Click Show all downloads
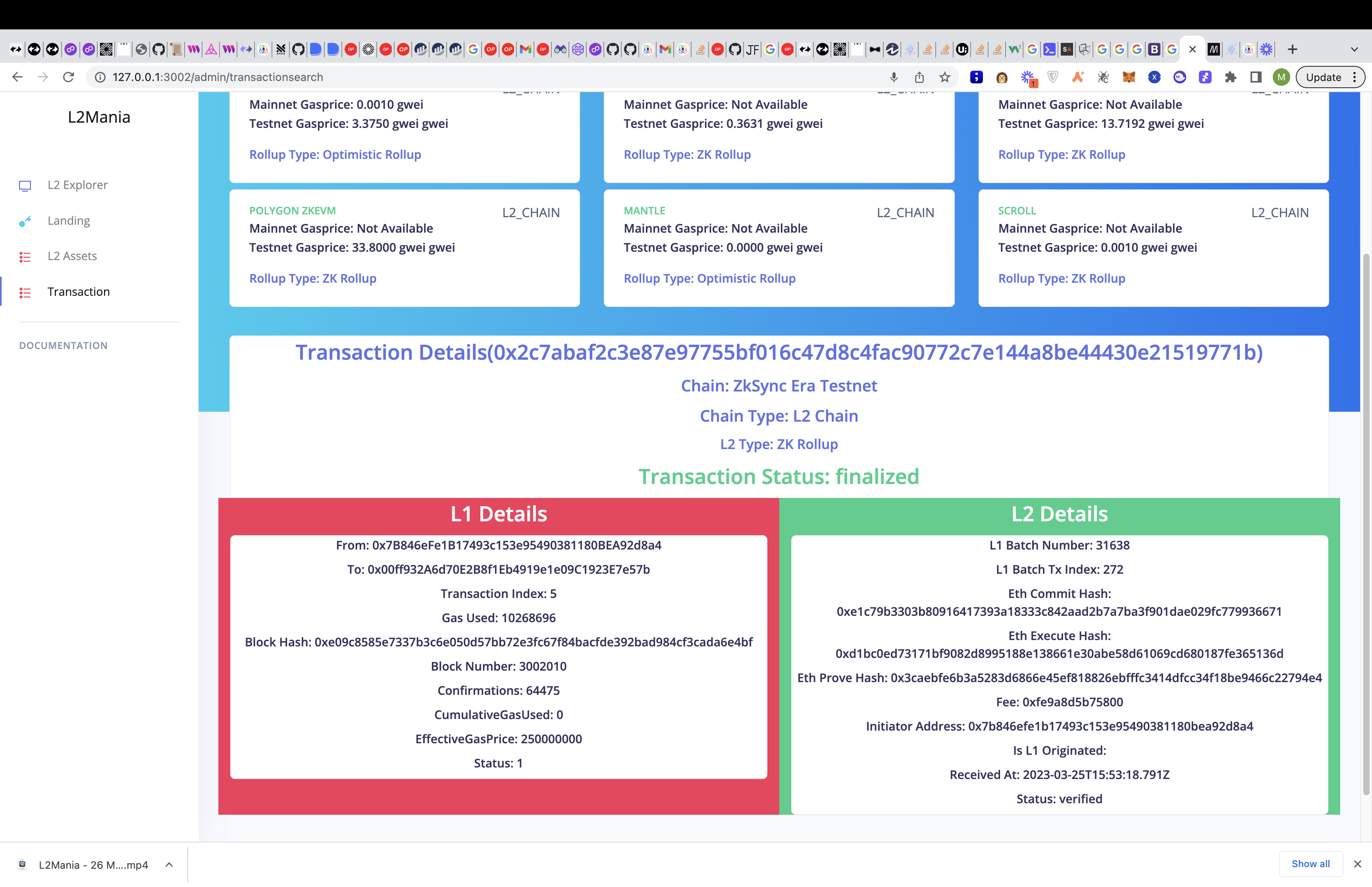Viewport: 1372px width, 887px height. click(1310, 864)
